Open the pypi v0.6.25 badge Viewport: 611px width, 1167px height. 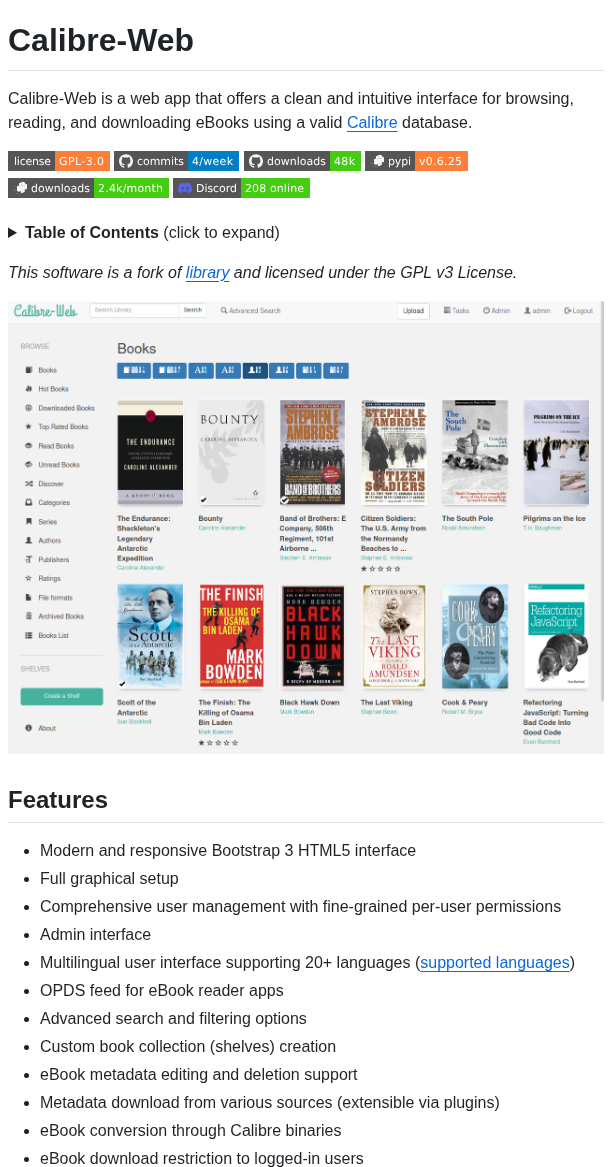click(x=416, y=161)
